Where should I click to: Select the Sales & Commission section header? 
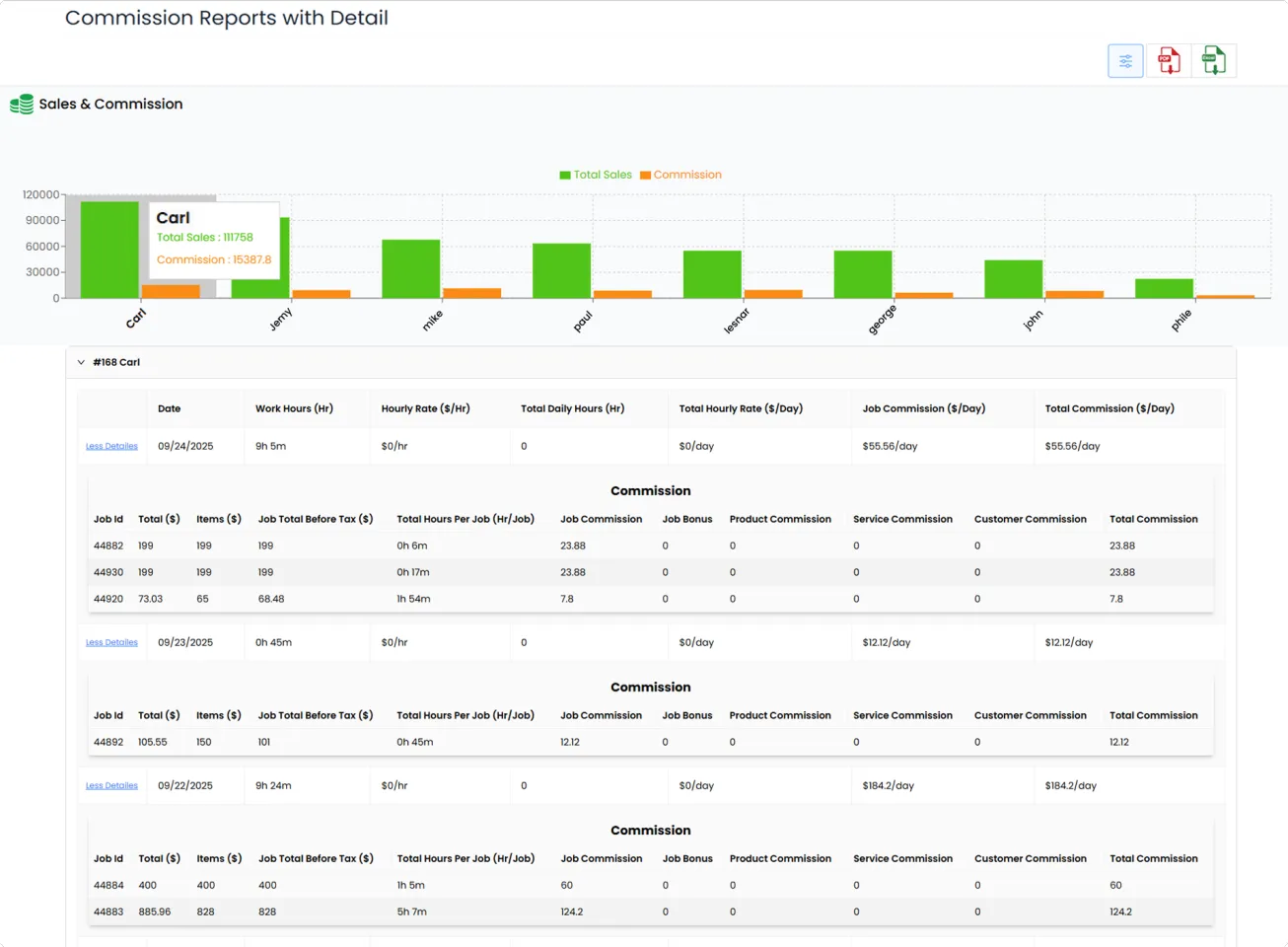[110, 104]
